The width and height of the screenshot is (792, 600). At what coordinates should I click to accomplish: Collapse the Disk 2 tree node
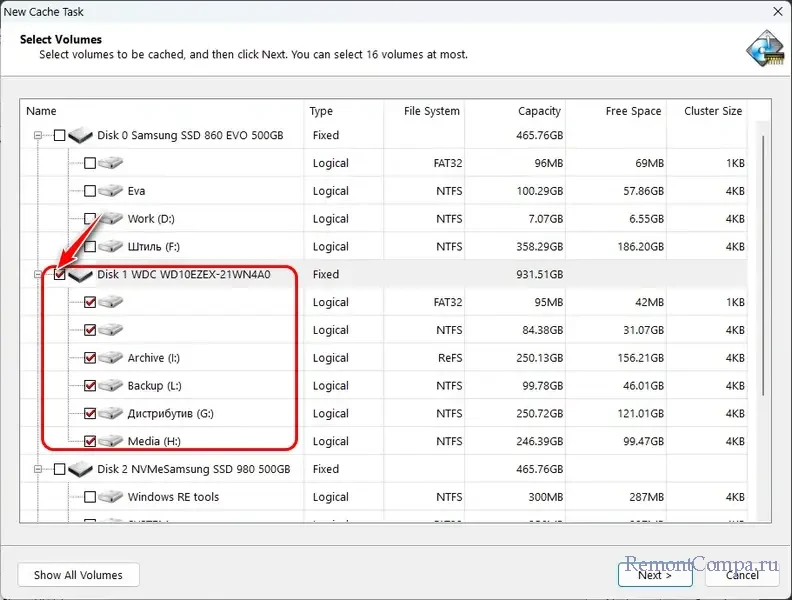[x=39, y=469]
